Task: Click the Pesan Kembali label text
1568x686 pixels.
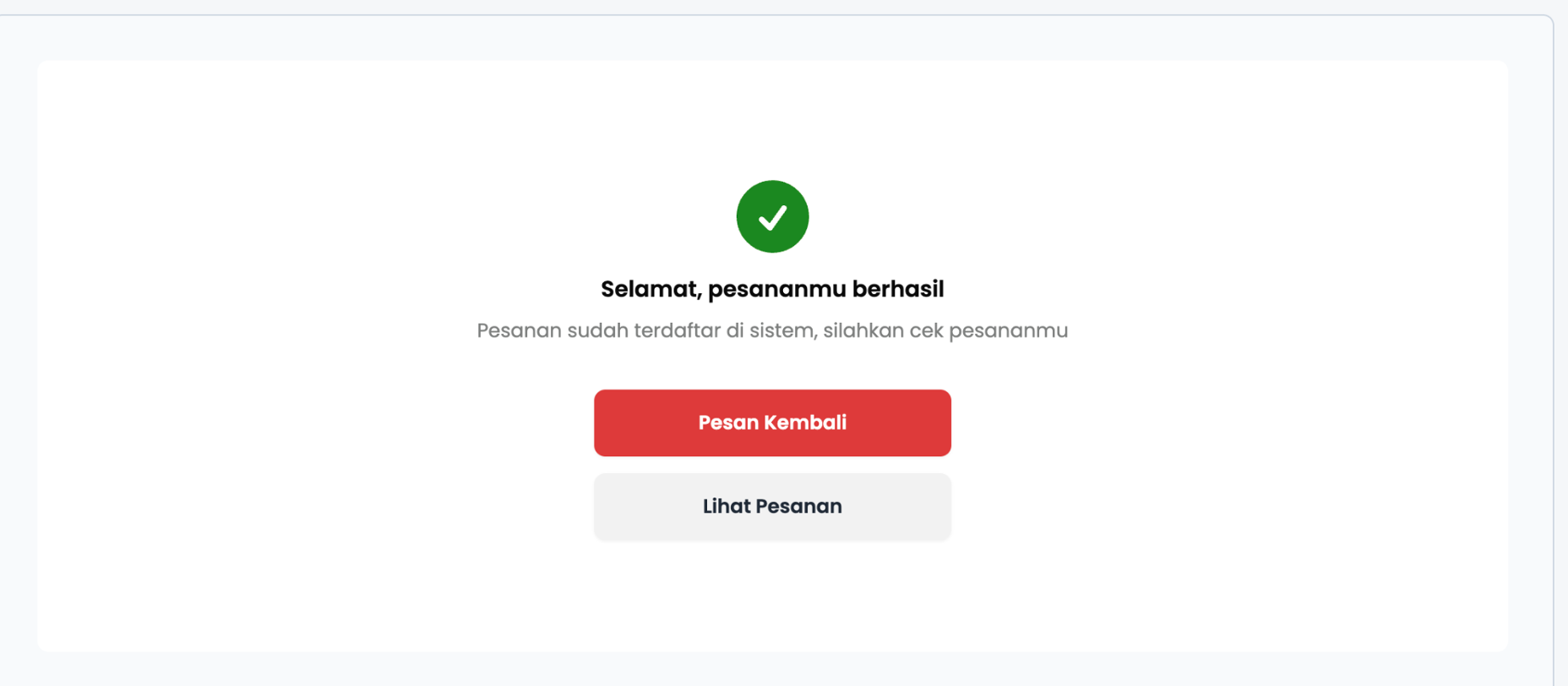Action: (x=772, y=422)
